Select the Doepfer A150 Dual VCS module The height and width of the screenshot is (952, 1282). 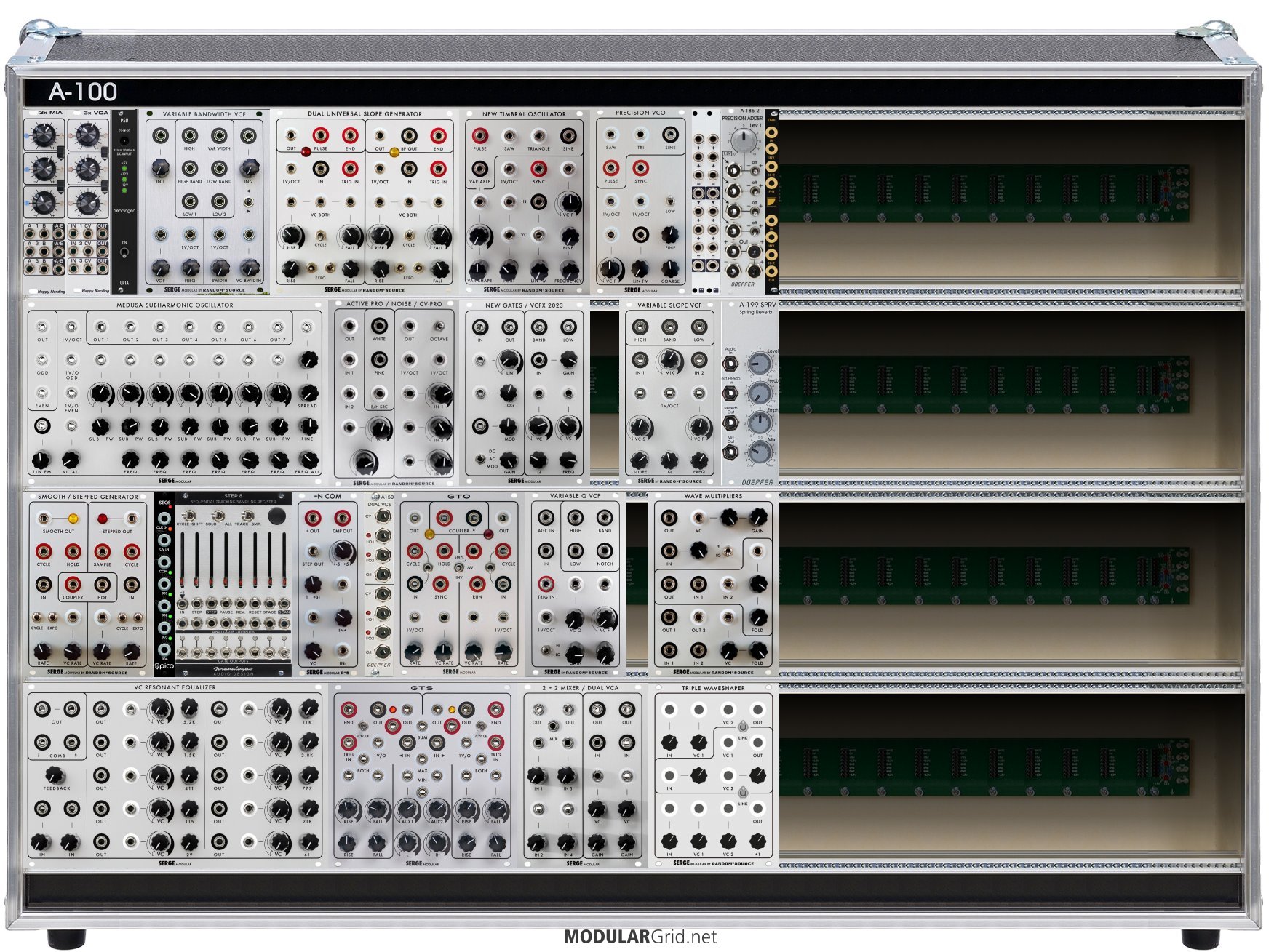(379, 584)
